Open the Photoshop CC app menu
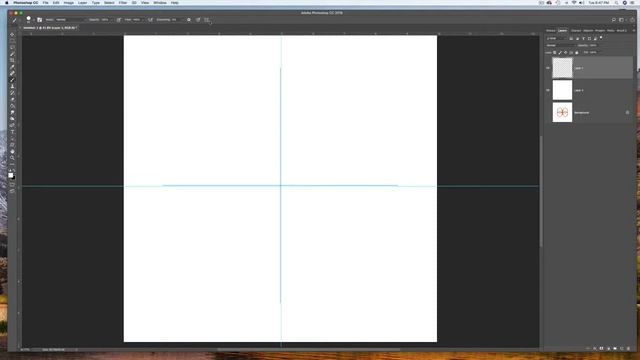This screenshot has width=640, height=360. [26, 3]
